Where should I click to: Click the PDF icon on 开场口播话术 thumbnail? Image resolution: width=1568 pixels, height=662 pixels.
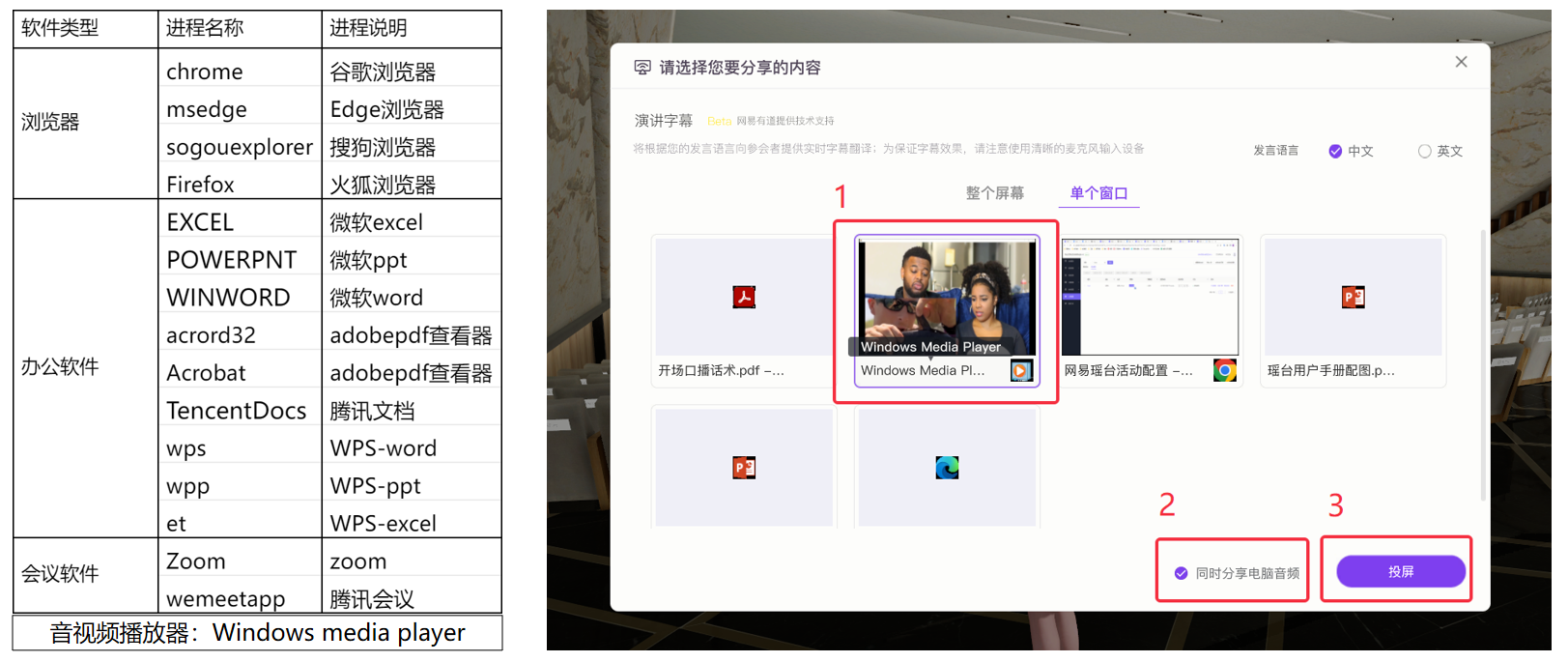tap(744, 297)
